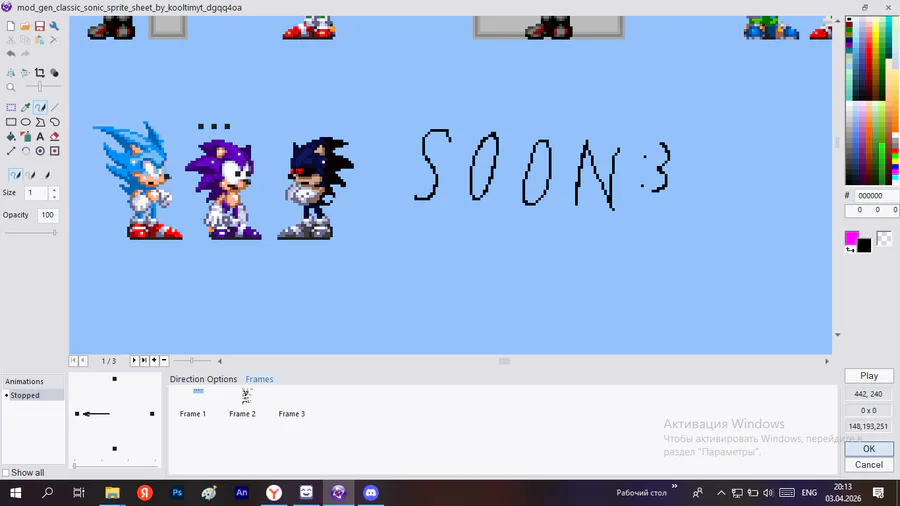The width and height of the screenshot is (900, 506).
Task: Switch to the Direction Options tab
Action: coord(203,379)
